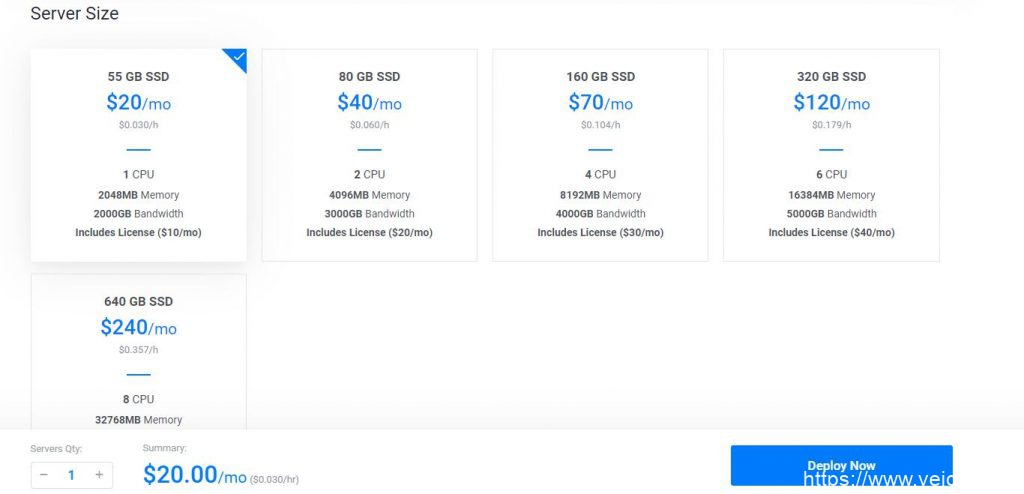The image size is (1024, 494).
Task: Click the Server Size heading
Action: point(74,14)
